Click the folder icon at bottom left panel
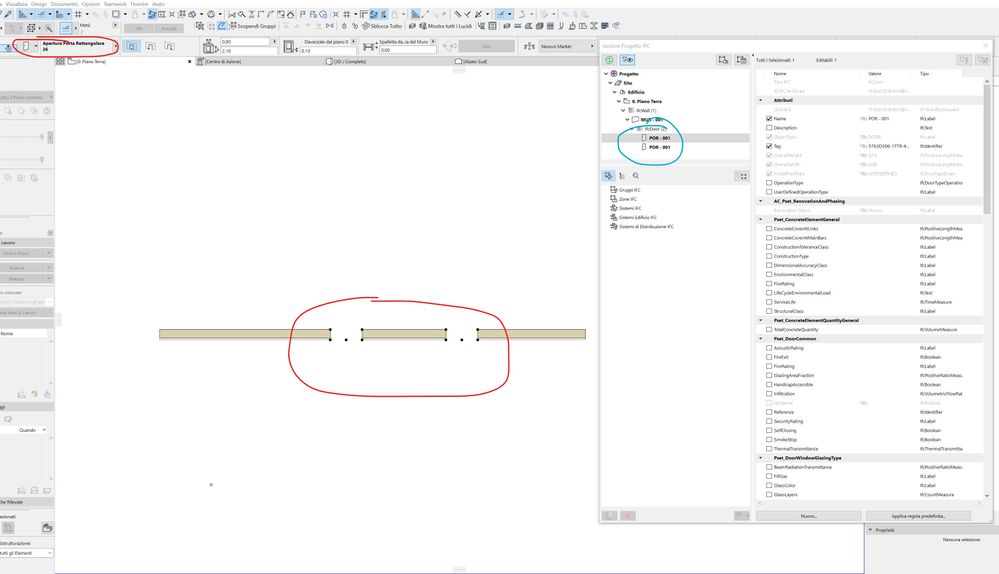Screen dimensions: 999x574 click(47, 527)
